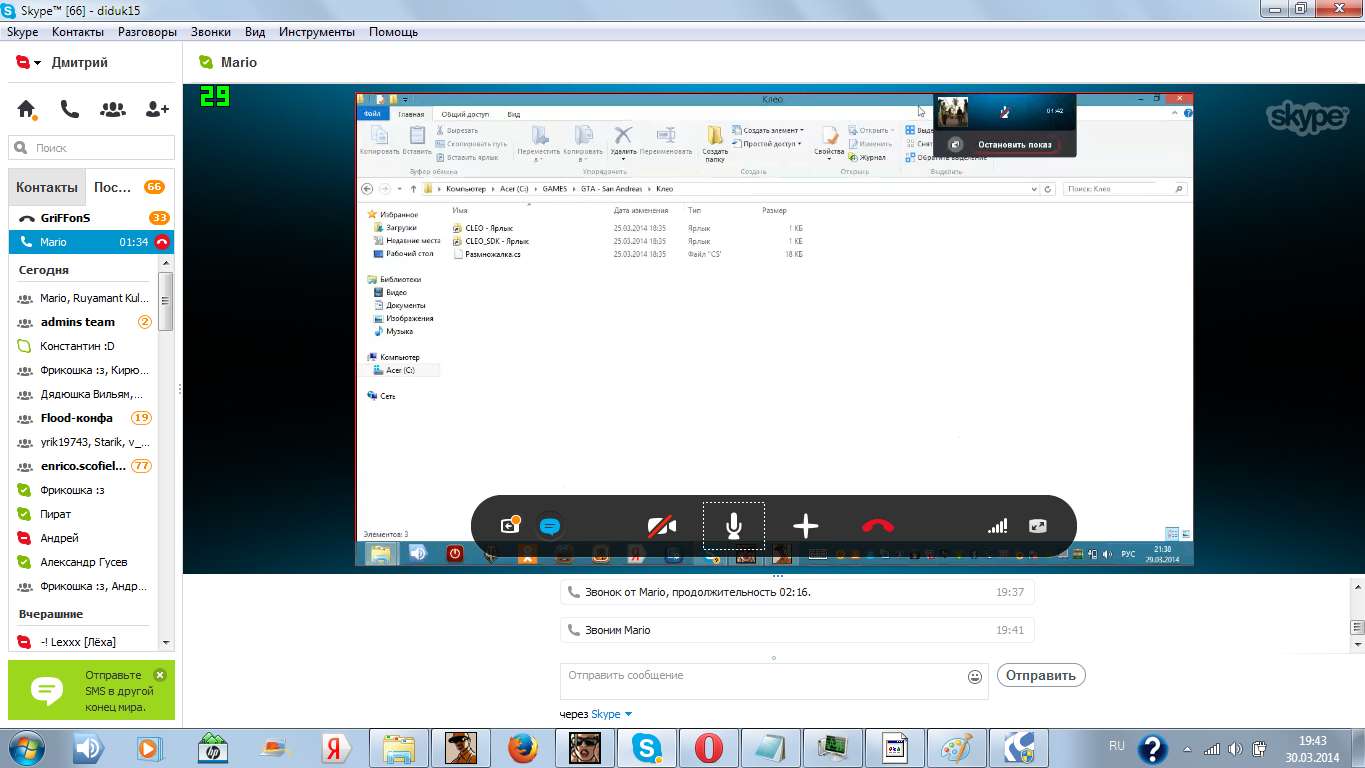The image size is (1365, 768).
Task: Open Opera from the taskbar
Action: 709,747
